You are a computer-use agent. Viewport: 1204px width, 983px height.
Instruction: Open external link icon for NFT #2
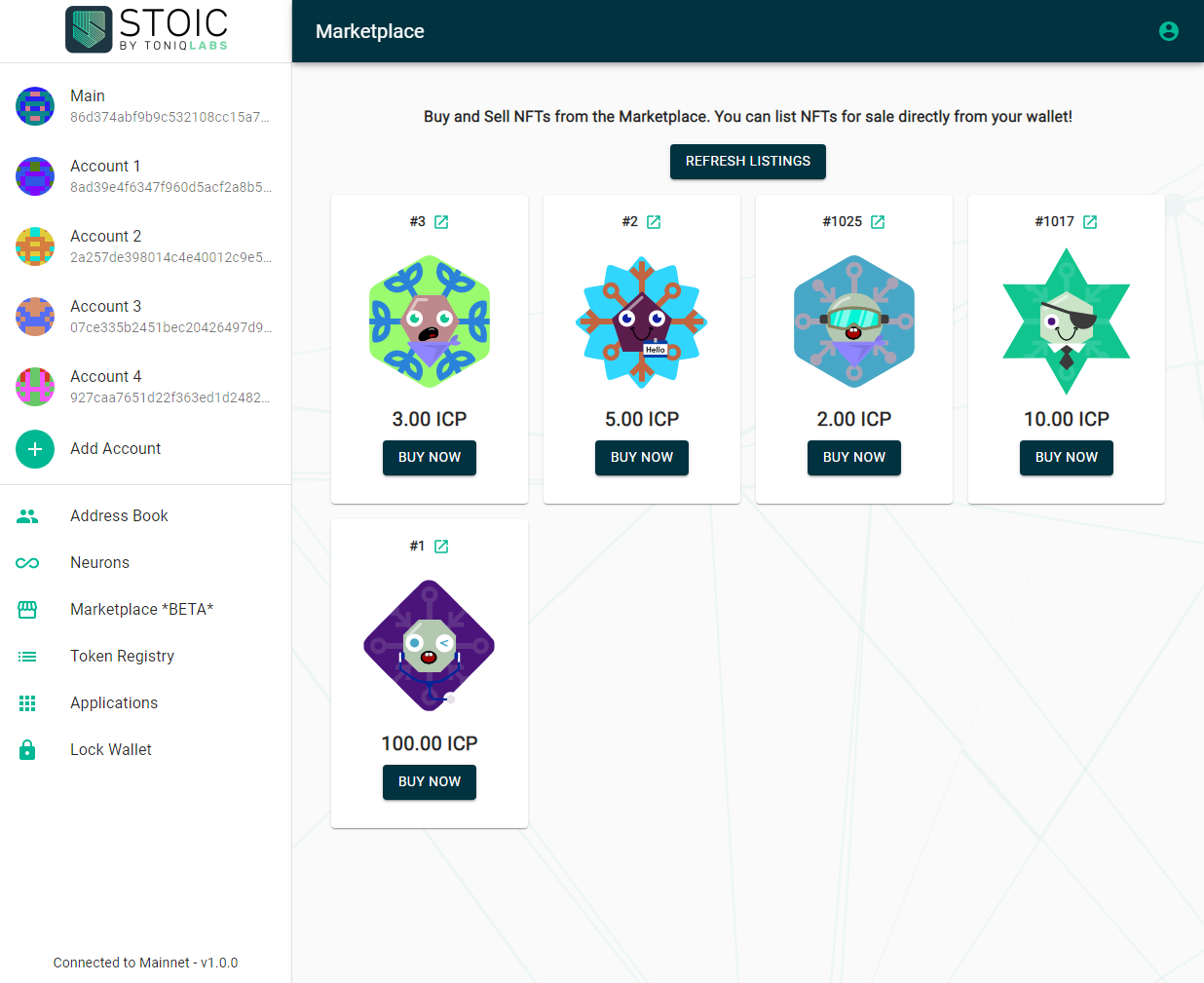pos(654,222)
